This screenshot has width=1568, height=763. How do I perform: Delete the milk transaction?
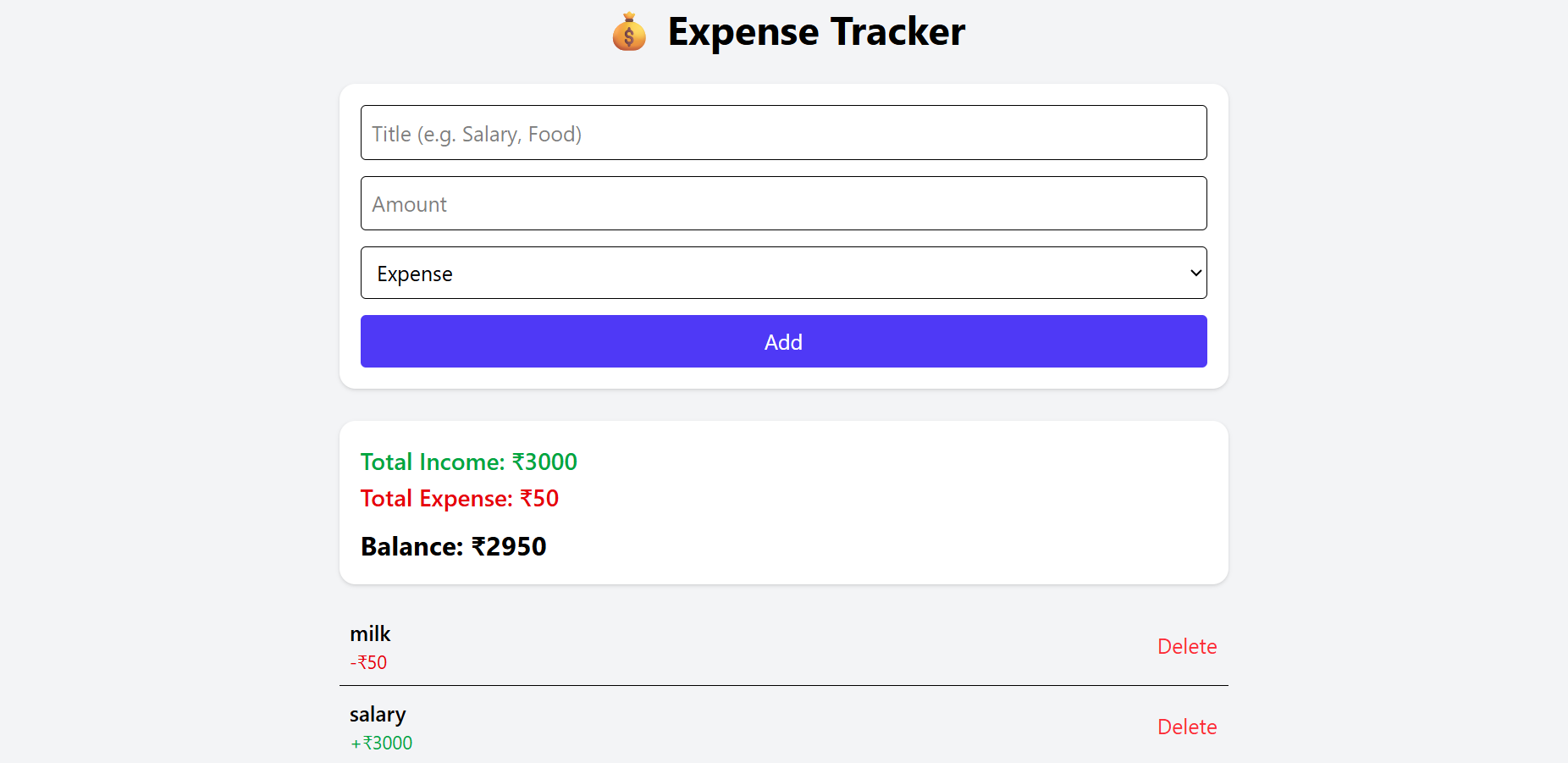pyautogui.click(x=1186, y=646)
